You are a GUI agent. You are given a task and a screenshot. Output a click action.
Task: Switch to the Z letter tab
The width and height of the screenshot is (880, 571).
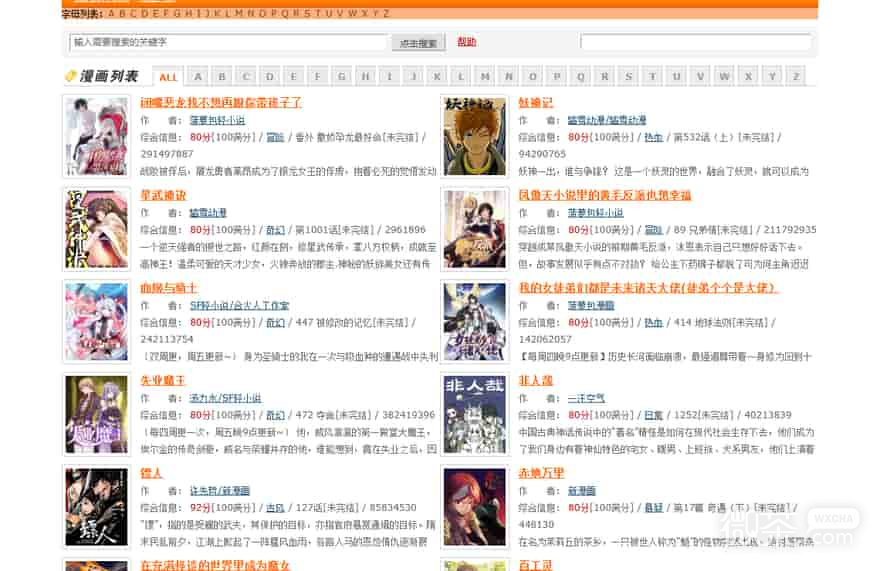point(796,76)
